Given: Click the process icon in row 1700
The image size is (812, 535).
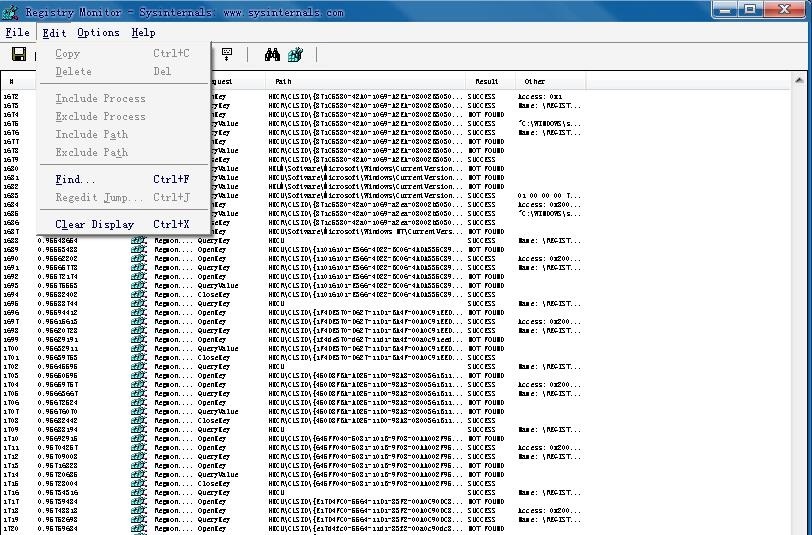Looking at the screenshot, I should pos(138,348).
